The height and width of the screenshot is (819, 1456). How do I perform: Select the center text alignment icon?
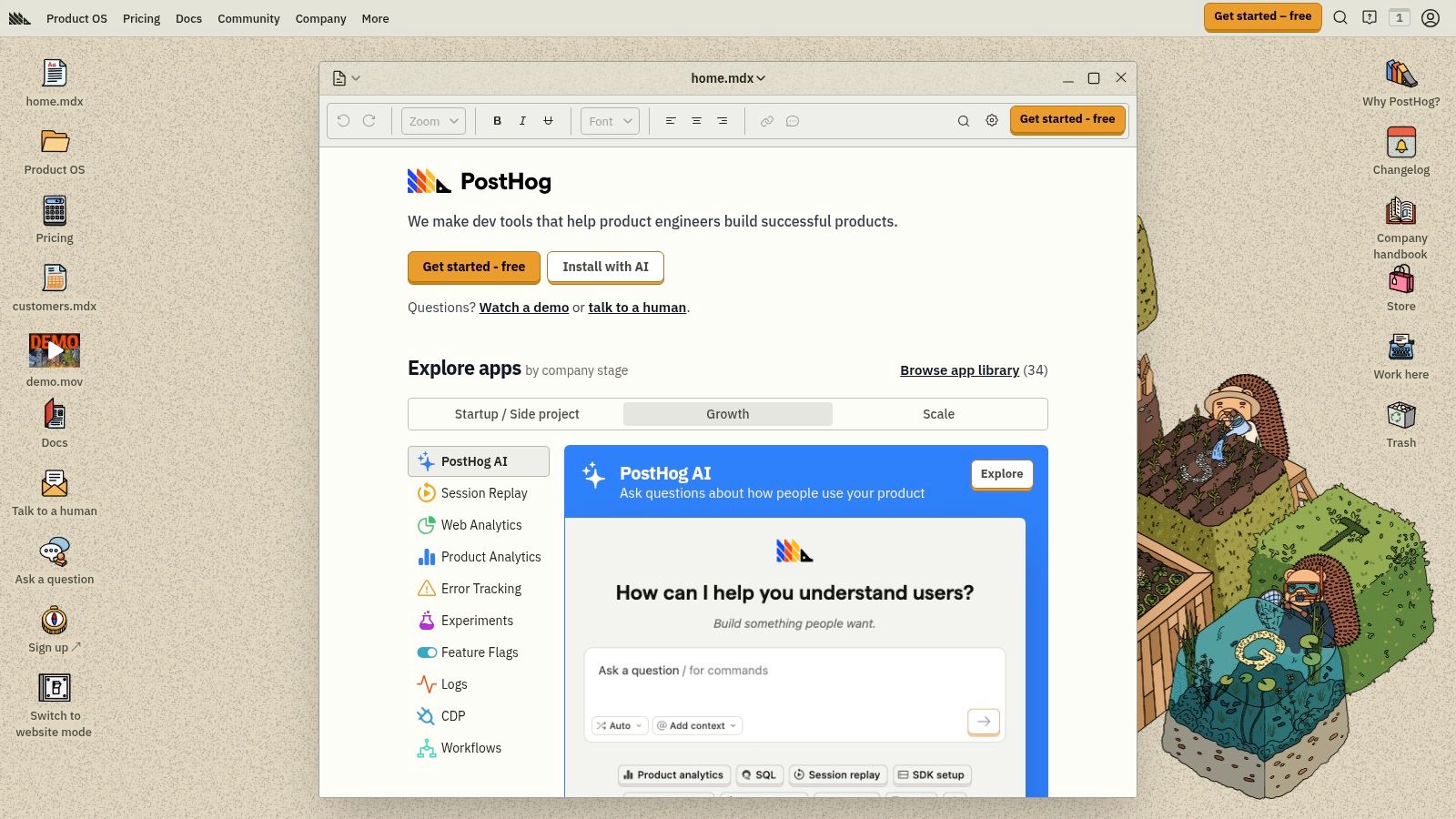[696, 121]
